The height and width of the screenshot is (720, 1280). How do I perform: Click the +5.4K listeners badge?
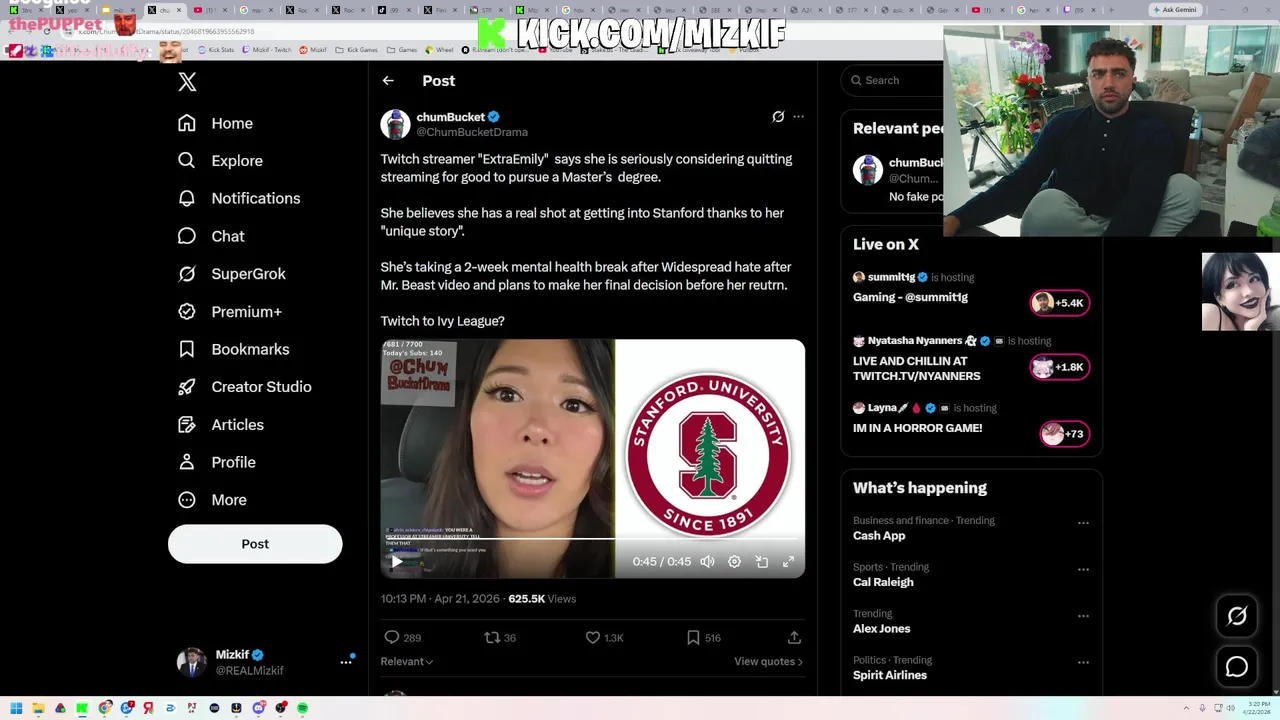point(1060,303)
